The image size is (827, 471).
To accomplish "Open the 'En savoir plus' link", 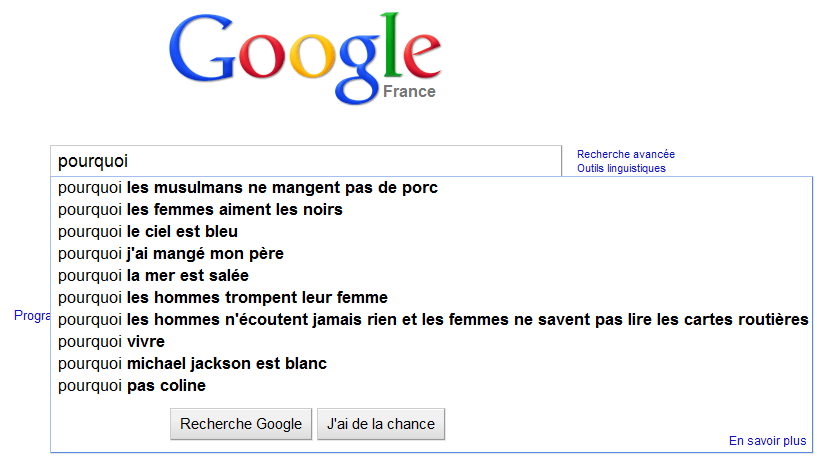I will pos(767,441).
